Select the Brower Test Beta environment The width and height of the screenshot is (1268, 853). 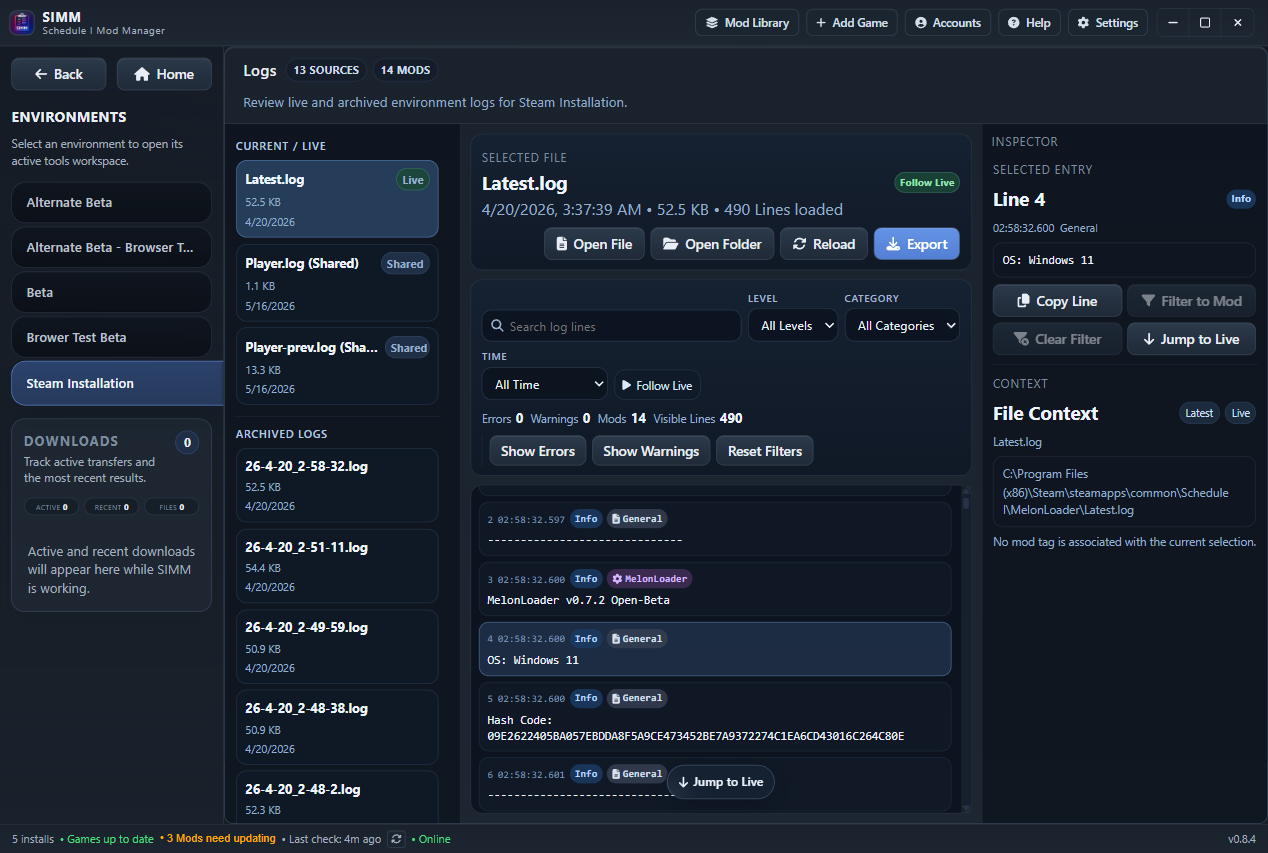pos(111,337)
